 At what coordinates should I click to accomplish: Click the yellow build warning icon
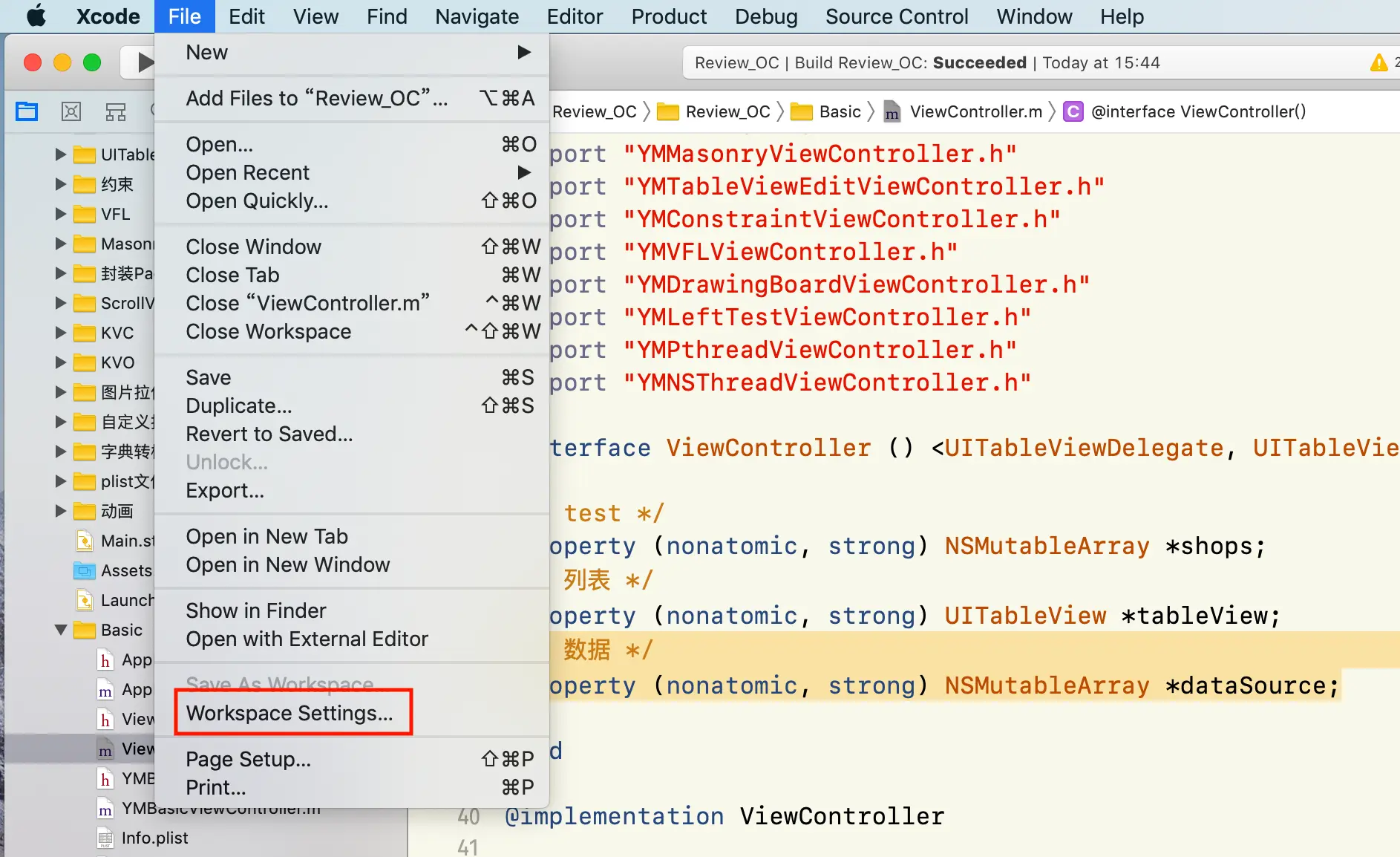[x=1378, y=62]
